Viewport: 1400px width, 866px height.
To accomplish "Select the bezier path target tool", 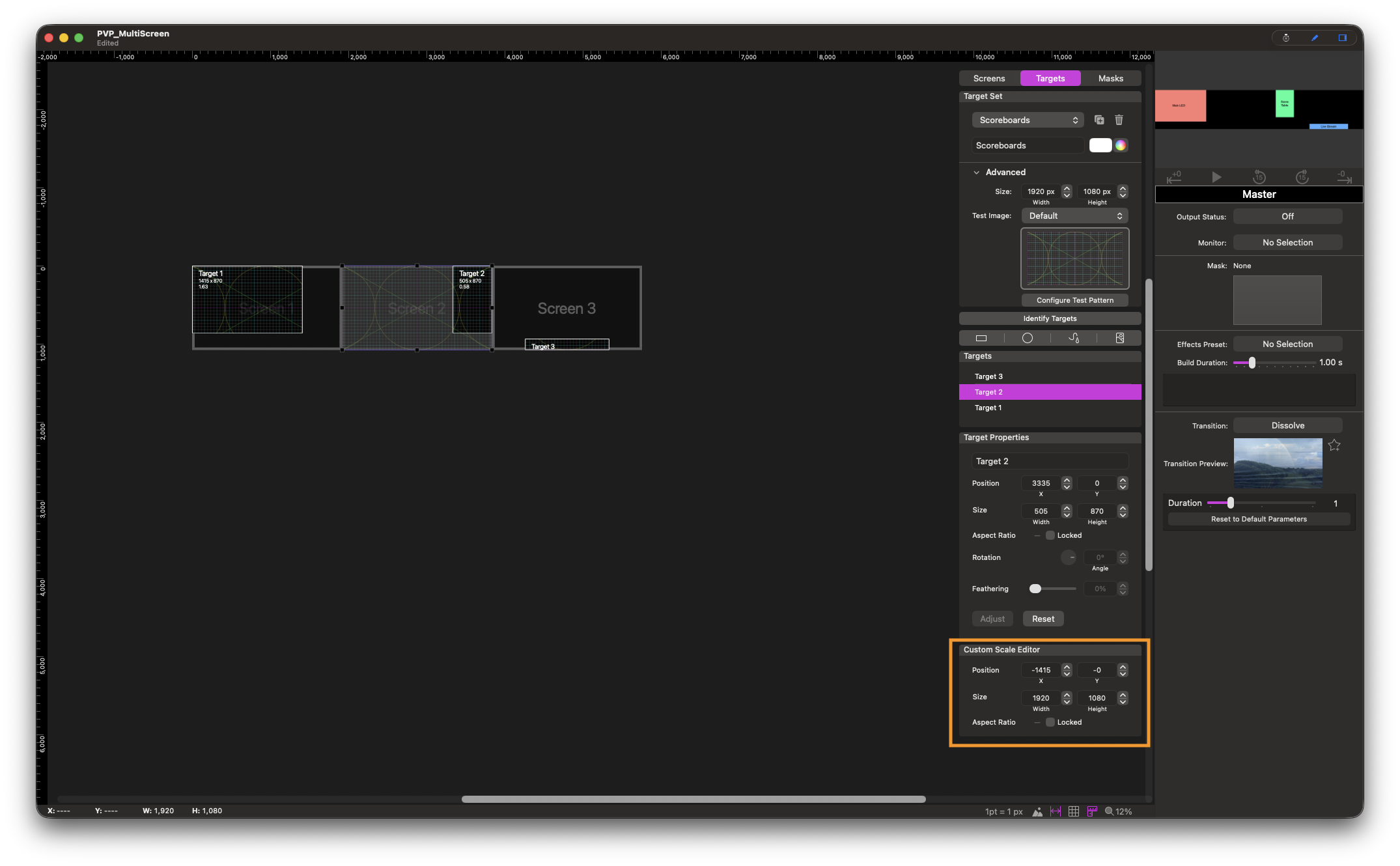I will click(x=1074, y=338).
